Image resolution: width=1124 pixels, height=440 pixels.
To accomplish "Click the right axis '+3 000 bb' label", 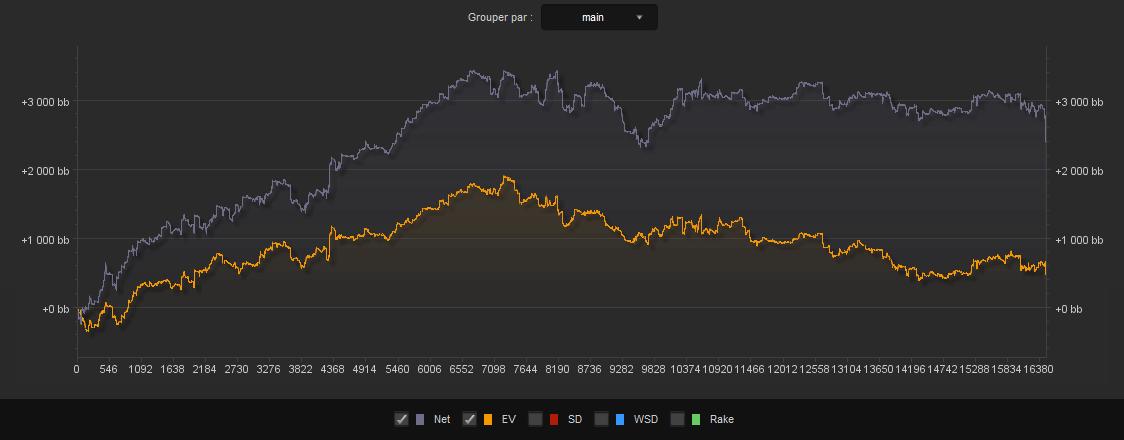I will 1079,102.
